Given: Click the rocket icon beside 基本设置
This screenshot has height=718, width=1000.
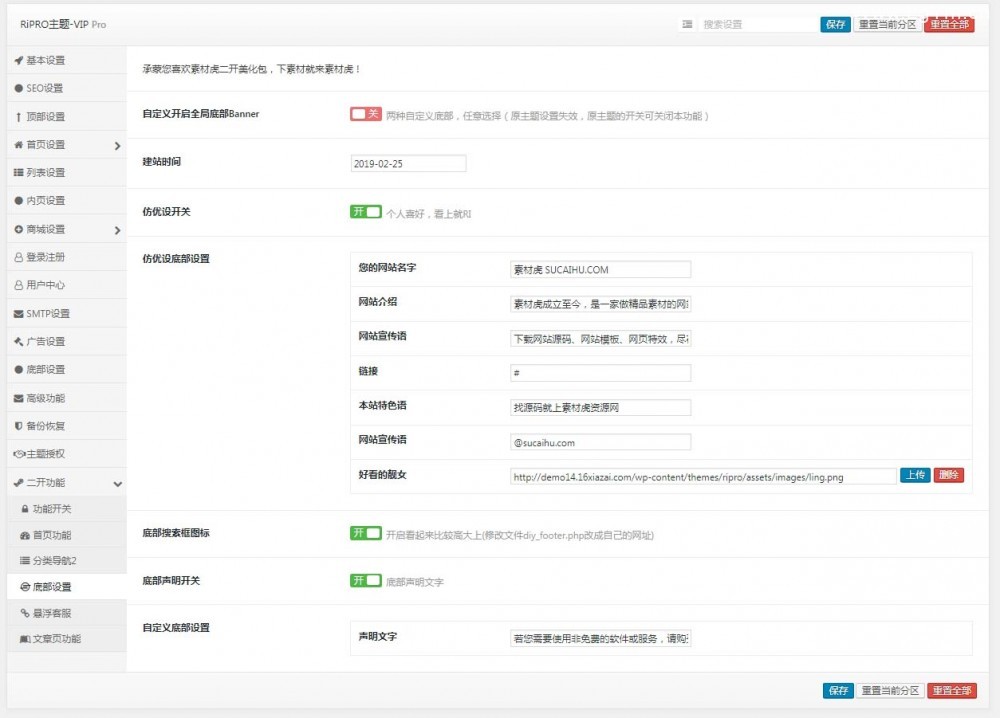Looking at the screenshot, I should point(18,61).
